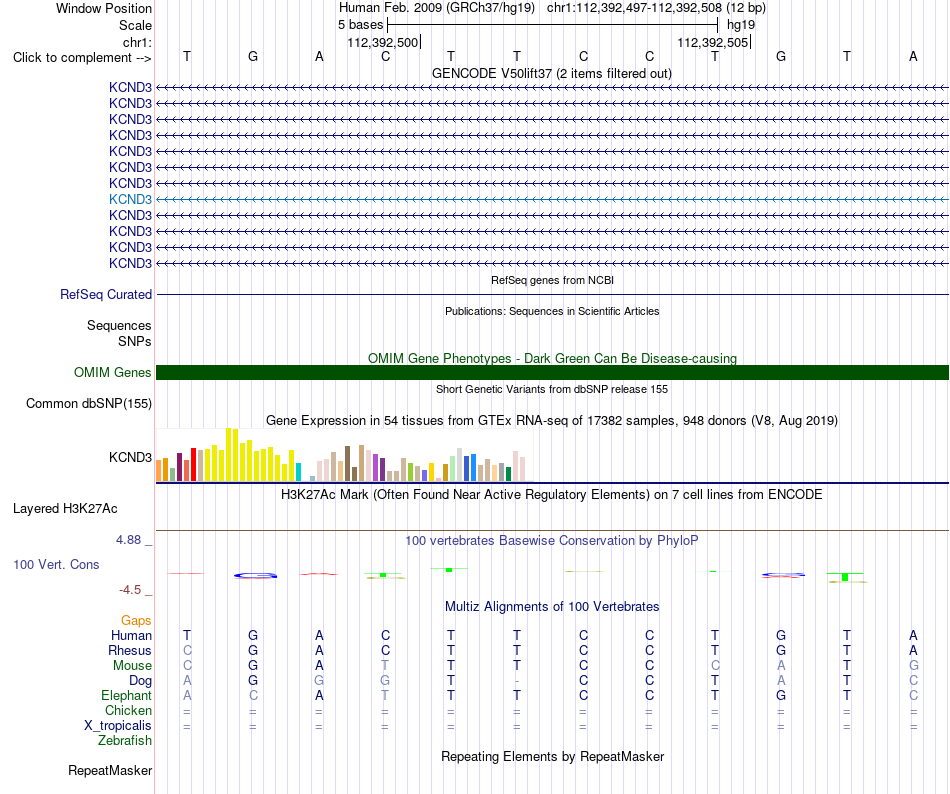The image size is (950, 794).
Task: Click the KCND3 label beside the GTEx bar chart
Action: tap(130, 457)
